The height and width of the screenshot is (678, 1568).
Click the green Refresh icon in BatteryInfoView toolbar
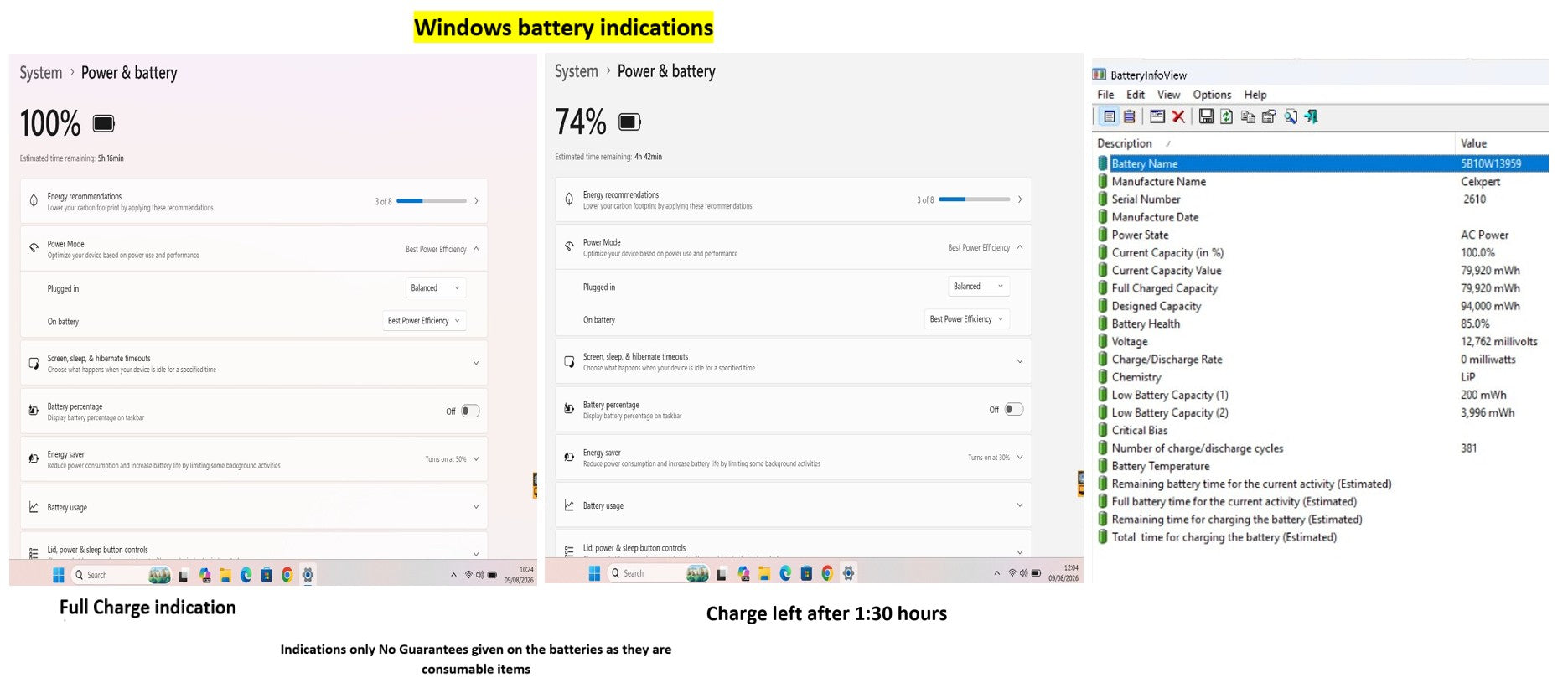click(1226, 116)
